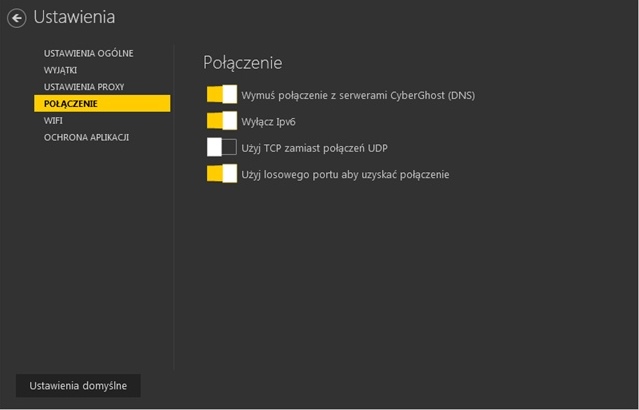Viewport: 639px width, 410px height.
Task: Go to the WYJĄTKI section
Action: coord(60,70)
